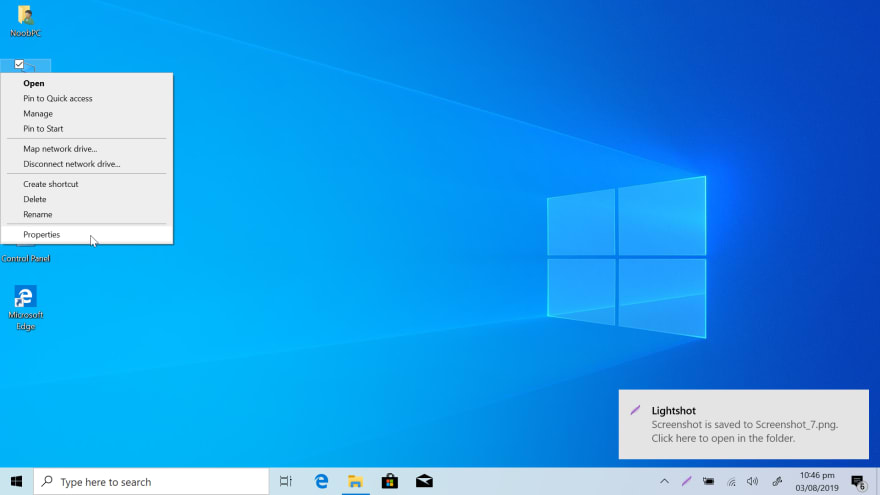The image size is (880, 495).
Task: Expand hidden system tray icons chevron
Action: coord(664,482)
